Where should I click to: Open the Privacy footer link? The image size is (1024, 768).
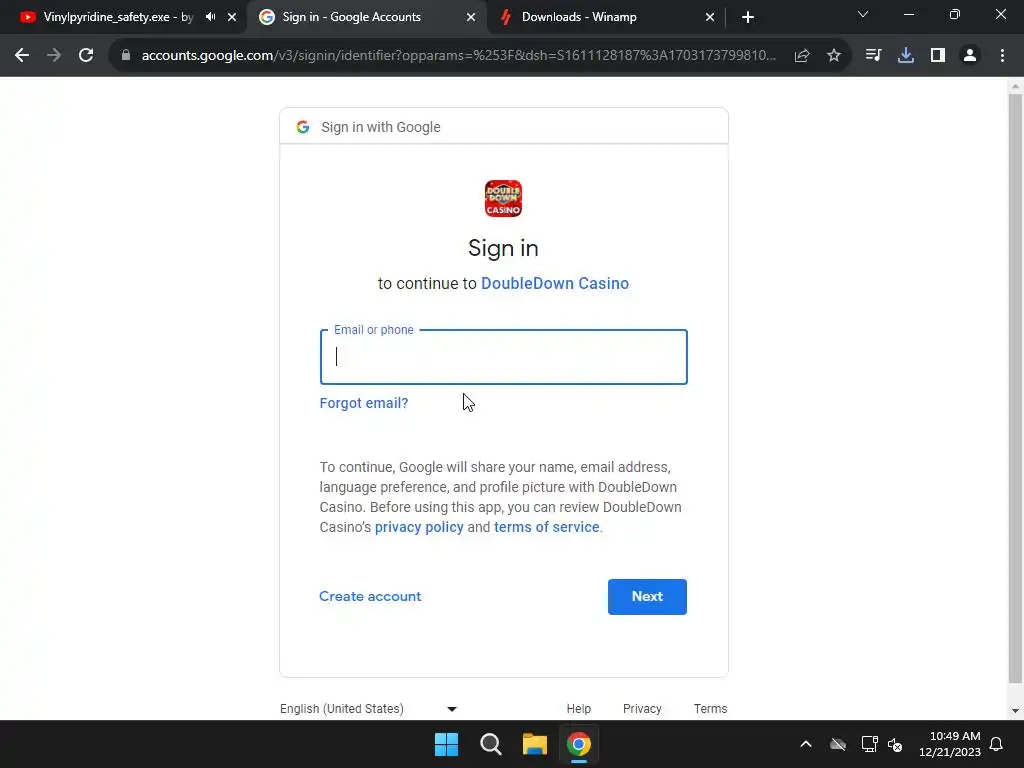coord(642,709)
